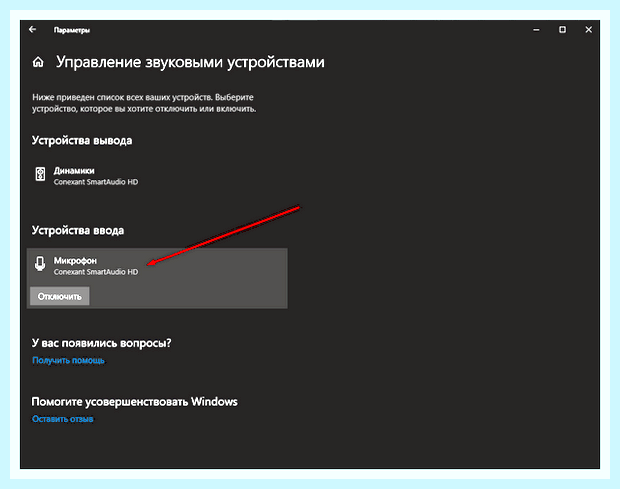Click the description paragraph starting with Ниже приведен

(144, 103)
